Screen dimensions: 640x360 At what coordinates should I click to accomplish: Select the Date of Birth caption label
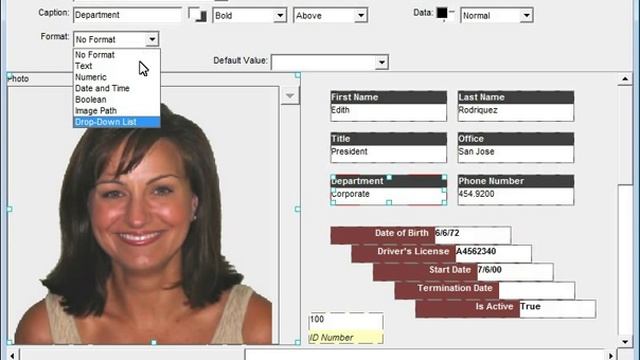coord(383,235)
